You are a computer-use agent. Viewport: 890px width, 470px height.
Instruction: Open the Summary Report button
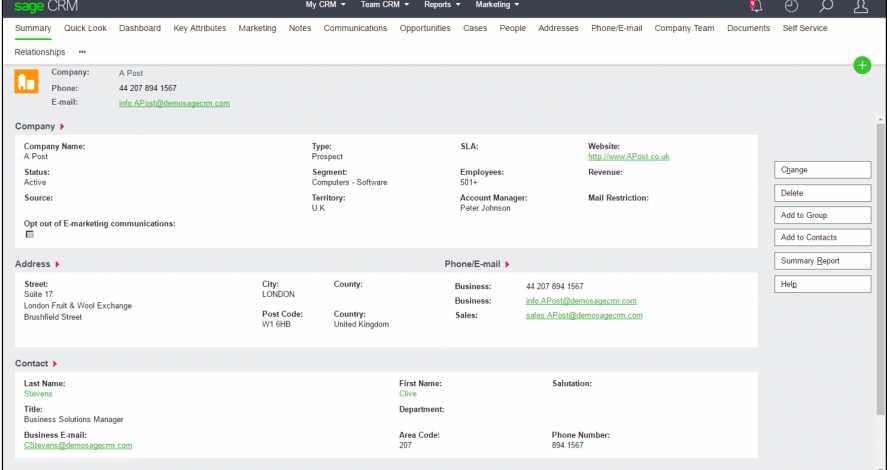pyautogui.click(x=822, y=261)
